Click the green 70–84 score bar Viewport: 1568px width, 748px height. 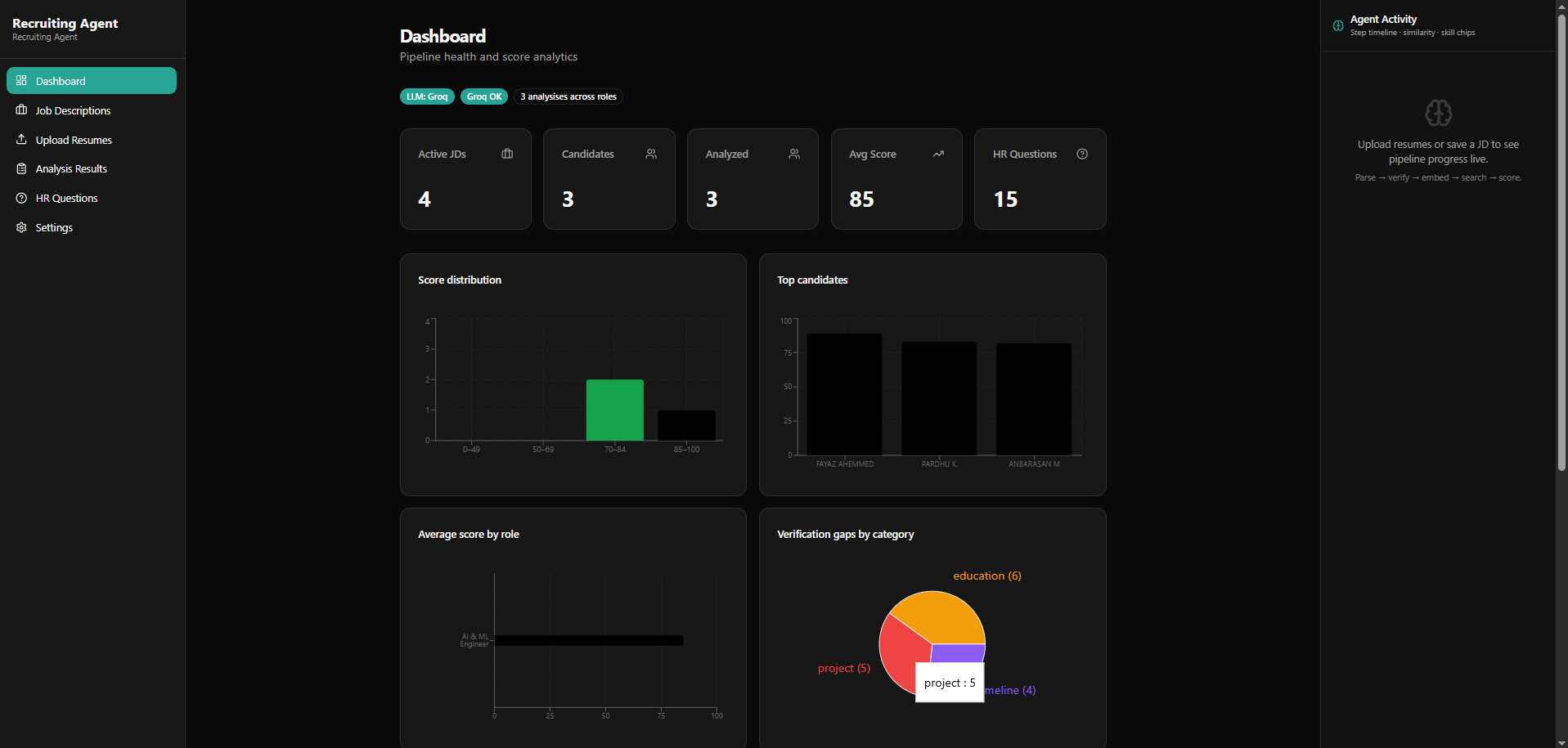tap(615, 410)
